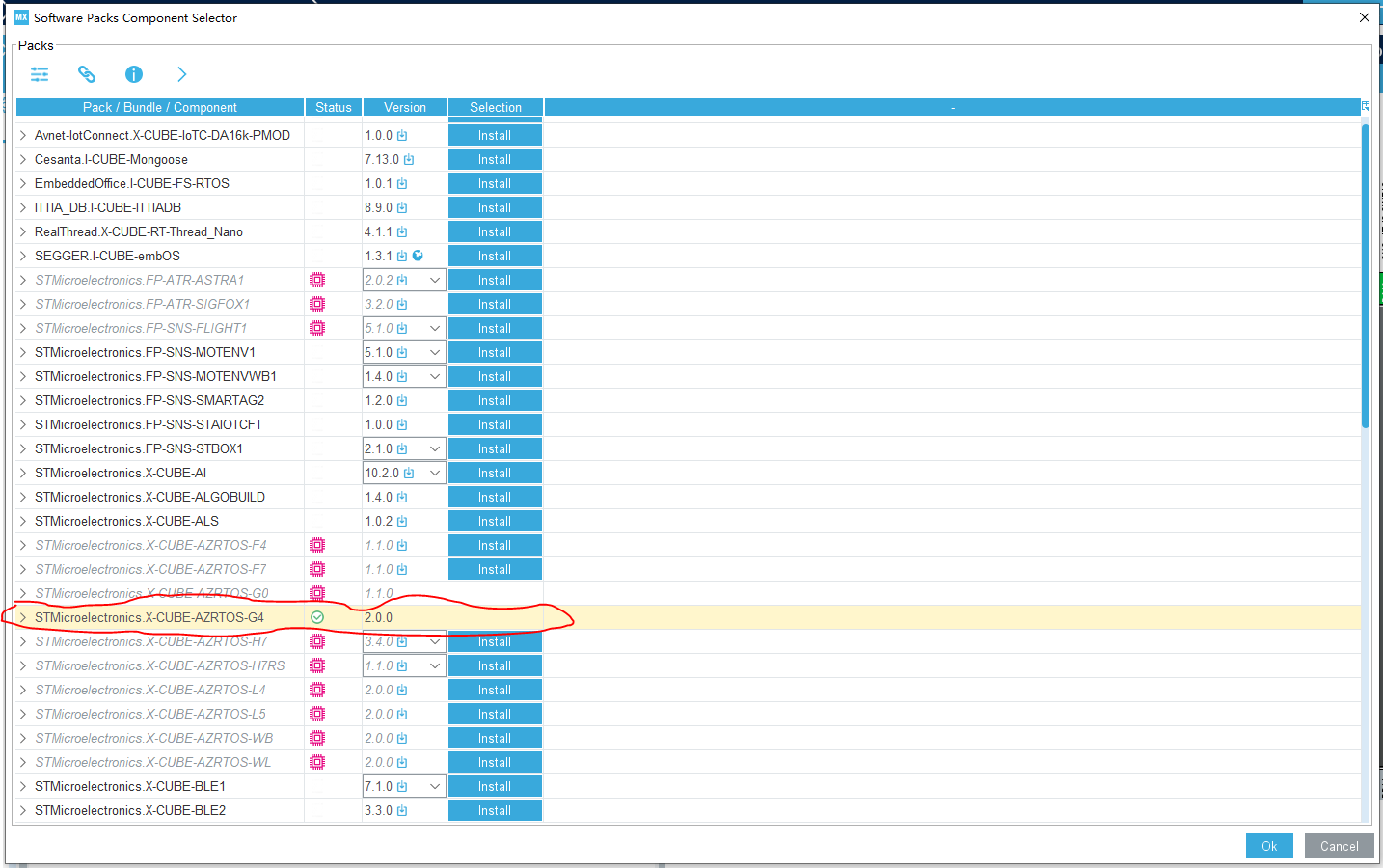Screen dimensions: 1383x868
Task: Open the filters sliders icon in Packs toolbar
Action: (40, 74)
